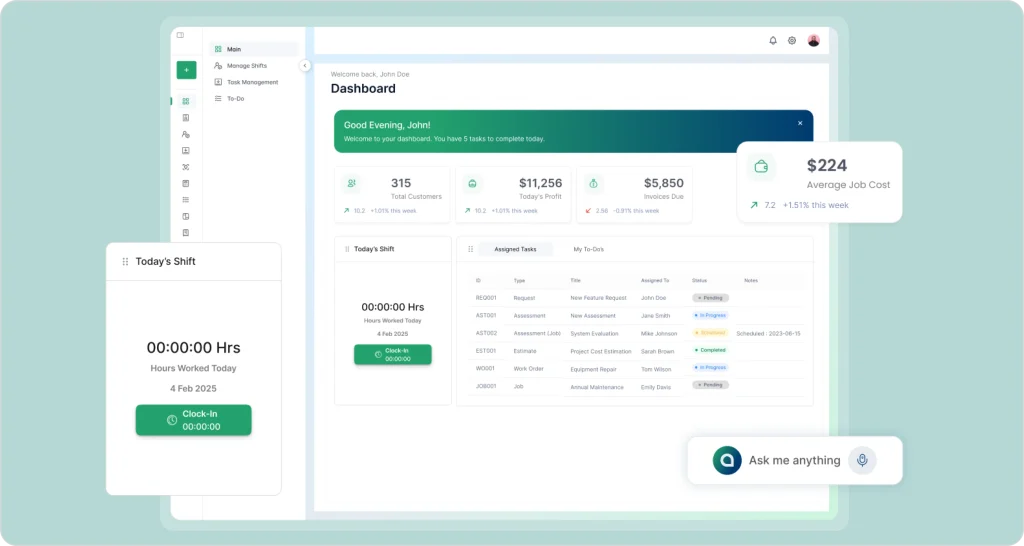Click the Annual Maintenance title
The height and width of the screenshot is (546, 1024).
pyautogui.click(x=597, y=387)
